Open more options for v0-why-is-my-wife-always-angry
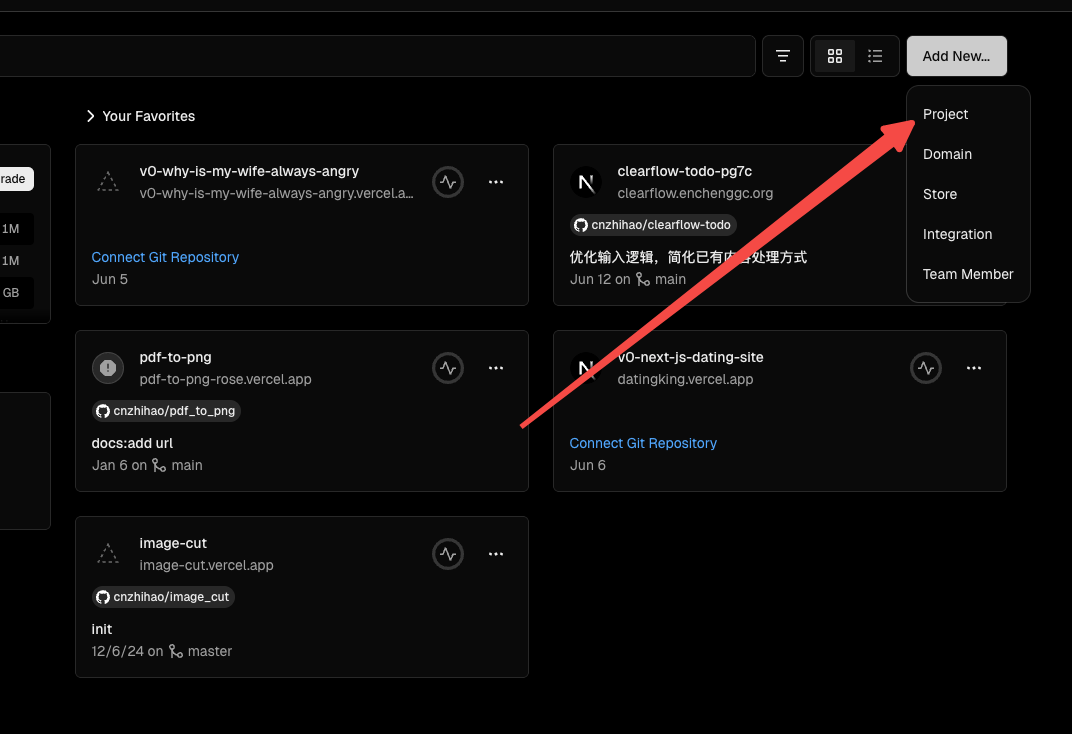This screenshot has height=734, width=1072. 496,182
